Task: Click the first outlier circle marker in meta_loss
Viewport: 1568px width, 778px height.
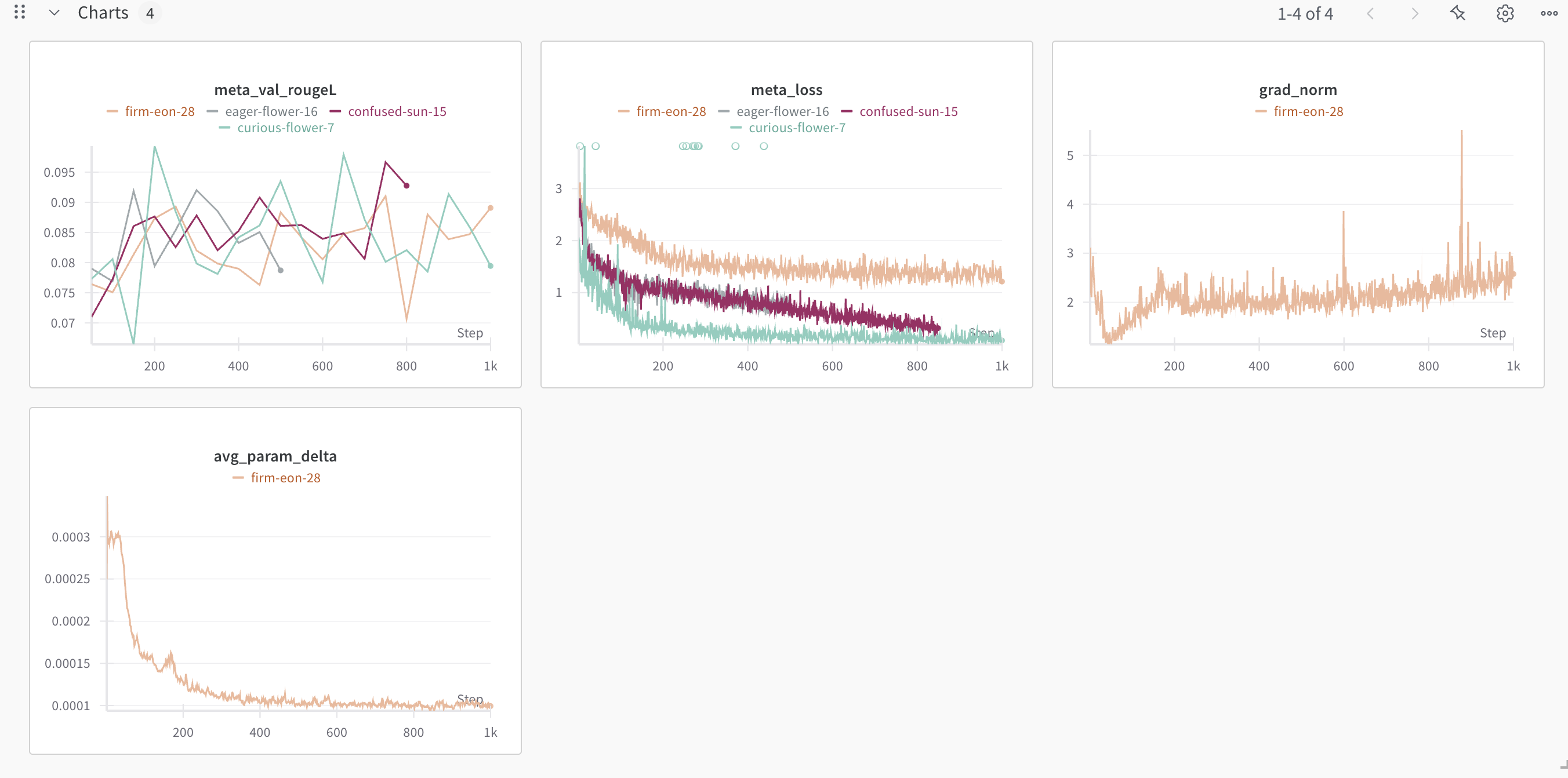Action: point(580,146)
